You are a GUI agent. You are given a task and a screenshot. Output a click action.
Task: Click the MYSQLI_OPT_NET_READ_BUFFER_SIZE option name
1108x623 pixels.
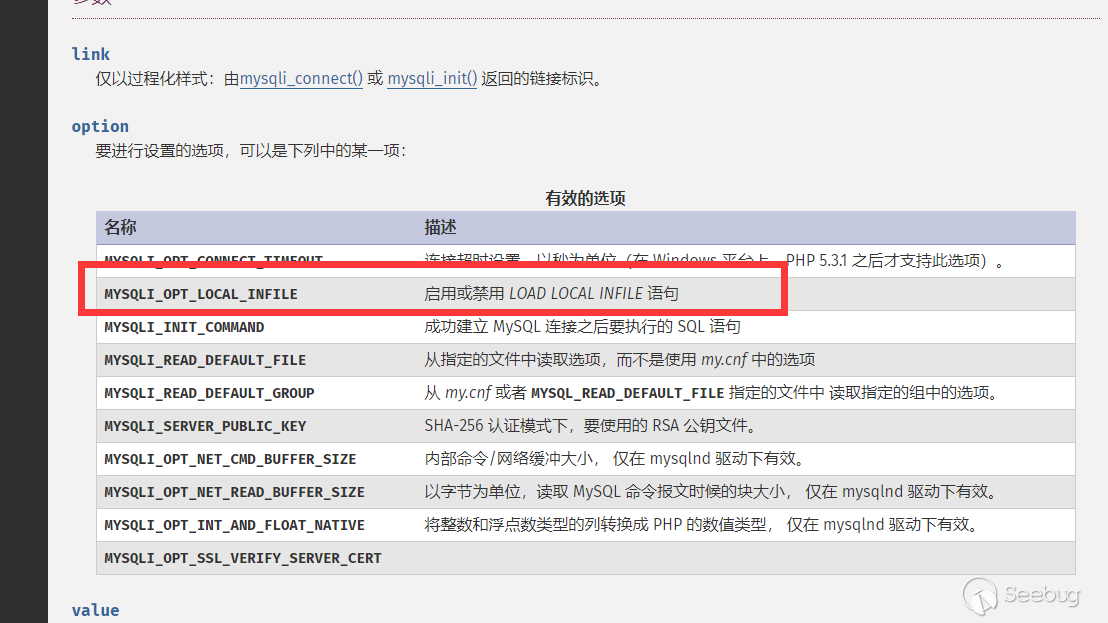235,492
